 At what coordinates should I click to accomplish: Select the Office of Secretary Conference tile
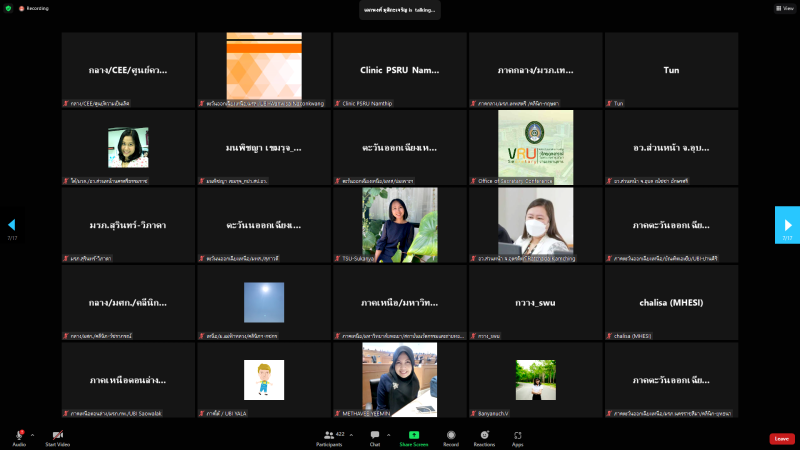[x=535, y=147]
